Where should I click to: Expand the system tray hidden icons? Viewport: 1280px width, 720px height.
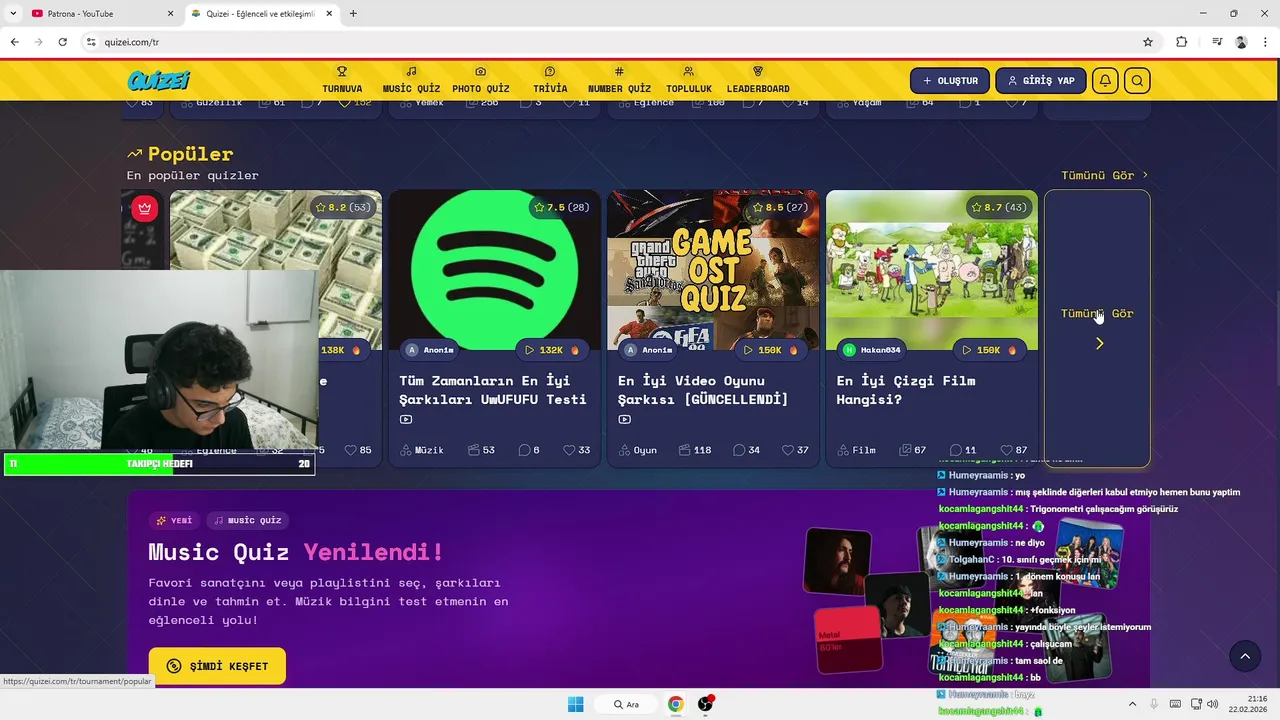click(x=1132, y=704)
